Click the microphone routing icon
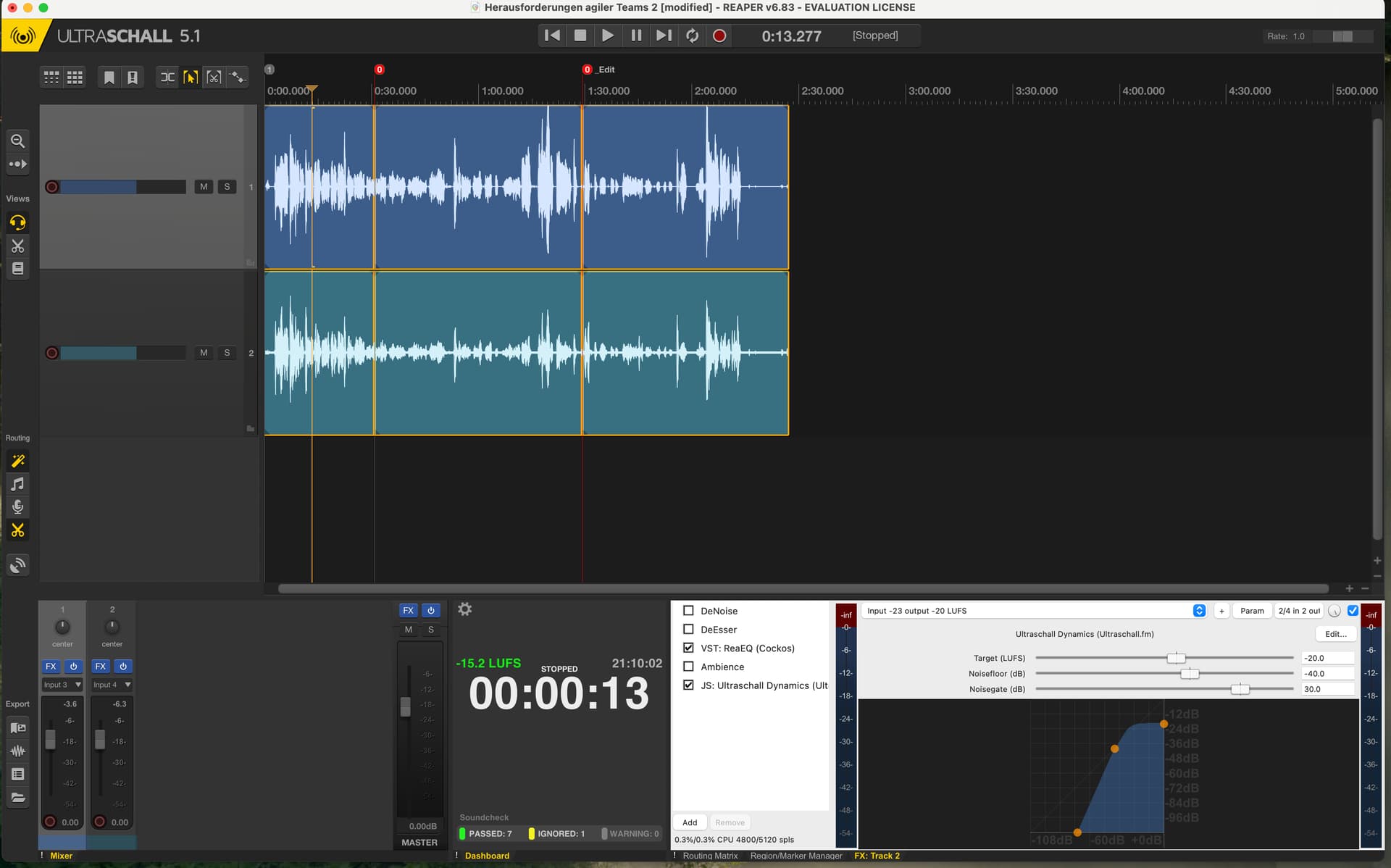The height and width of the screenshot is (868, 1391). point(18,507)
